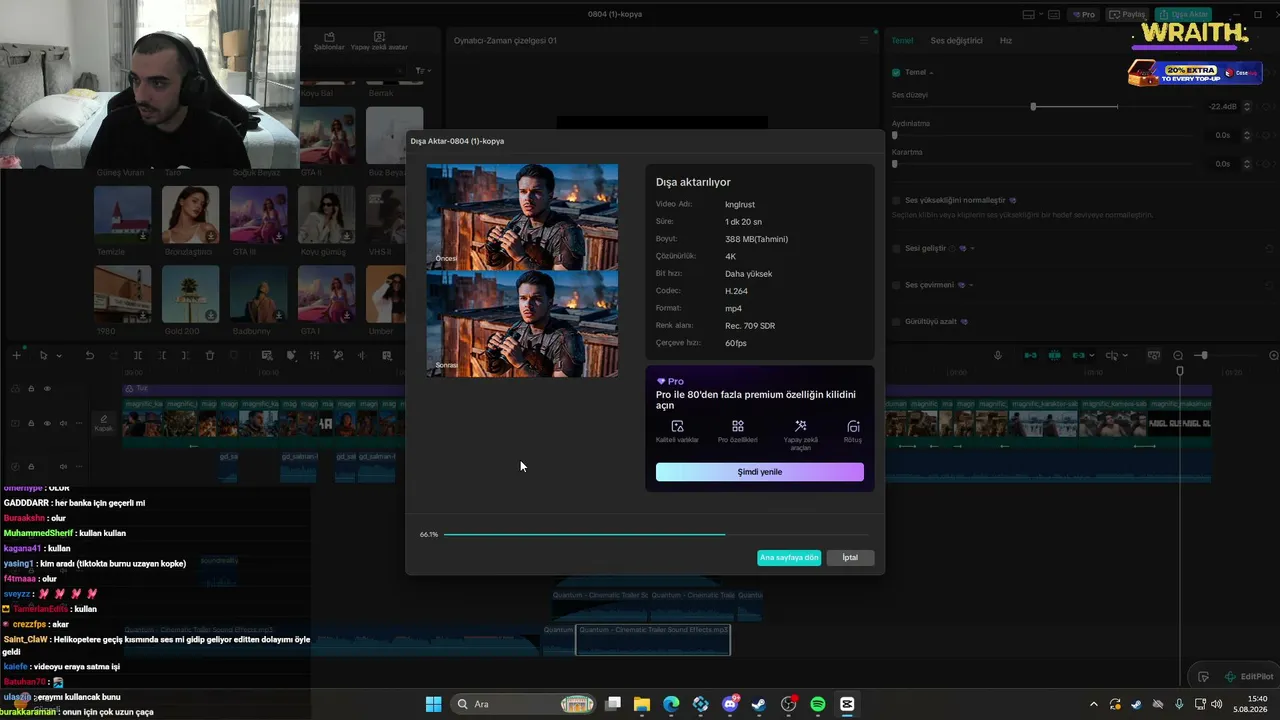Expand the Ses çevirmeni options arrow
This screenshot has width=1280, height=720.
coord(972,285)
